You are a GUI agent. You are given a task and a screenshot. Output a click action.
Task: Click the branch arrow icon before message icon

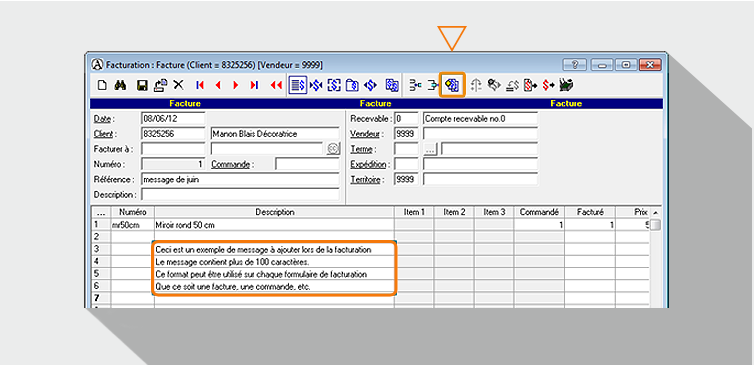coord(433,86)
